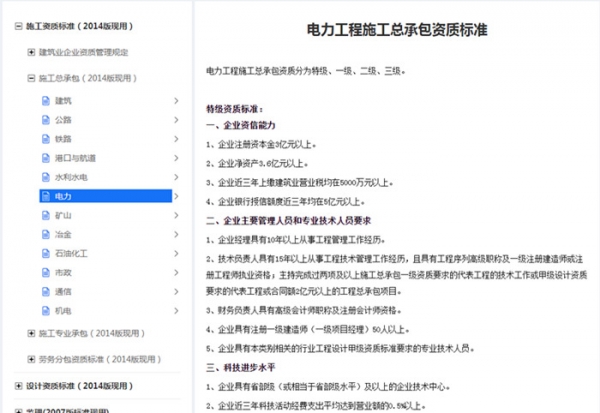Click the document icon beside 机电
The height and width of the screenshot is (413, 600).
45,311
